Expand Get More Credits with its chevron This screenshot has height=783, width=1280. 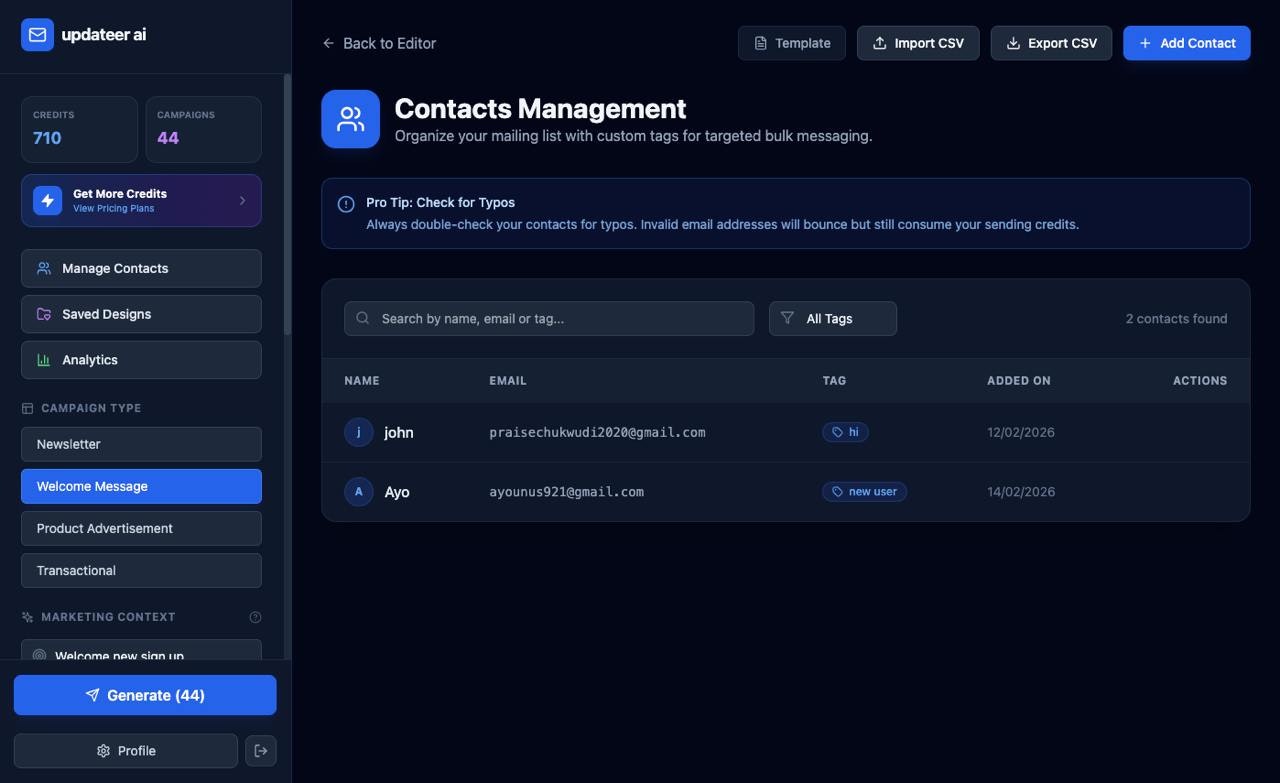click(241, 200)
